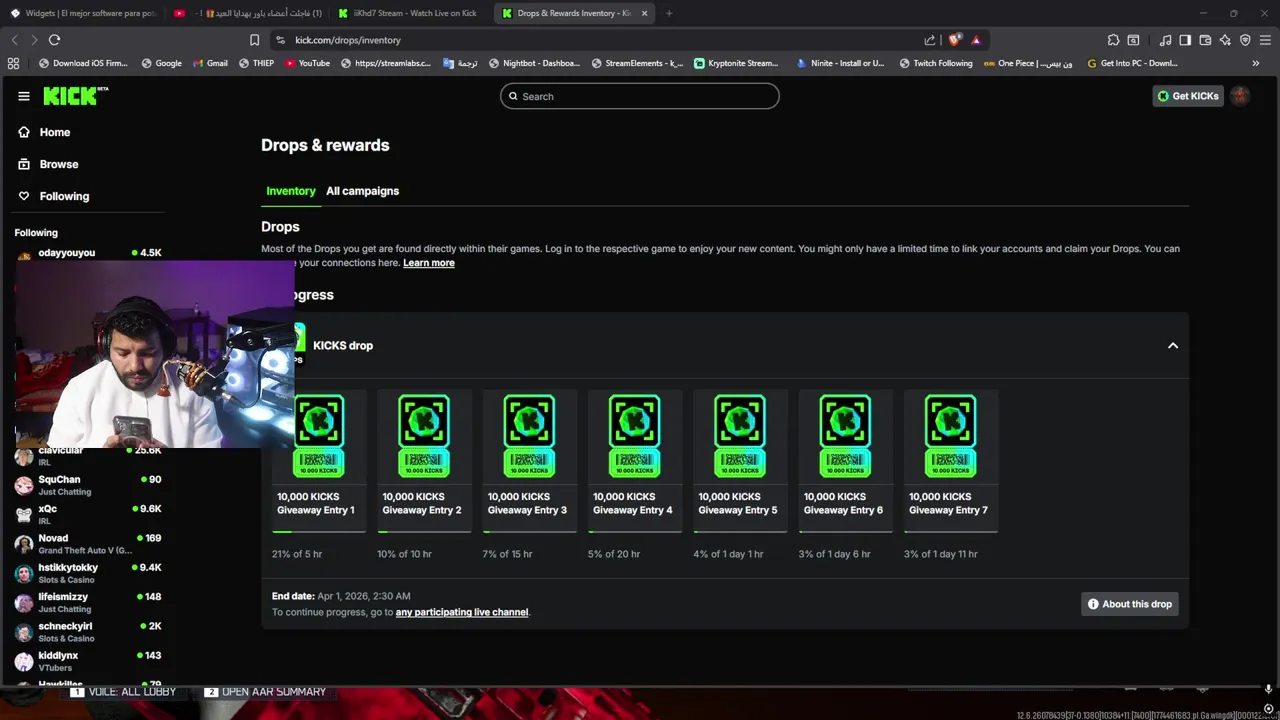The height and width of the screenshot is (720, 1280).
Task: Click the Brave playlist music note icon
Action: point(1165,40)
